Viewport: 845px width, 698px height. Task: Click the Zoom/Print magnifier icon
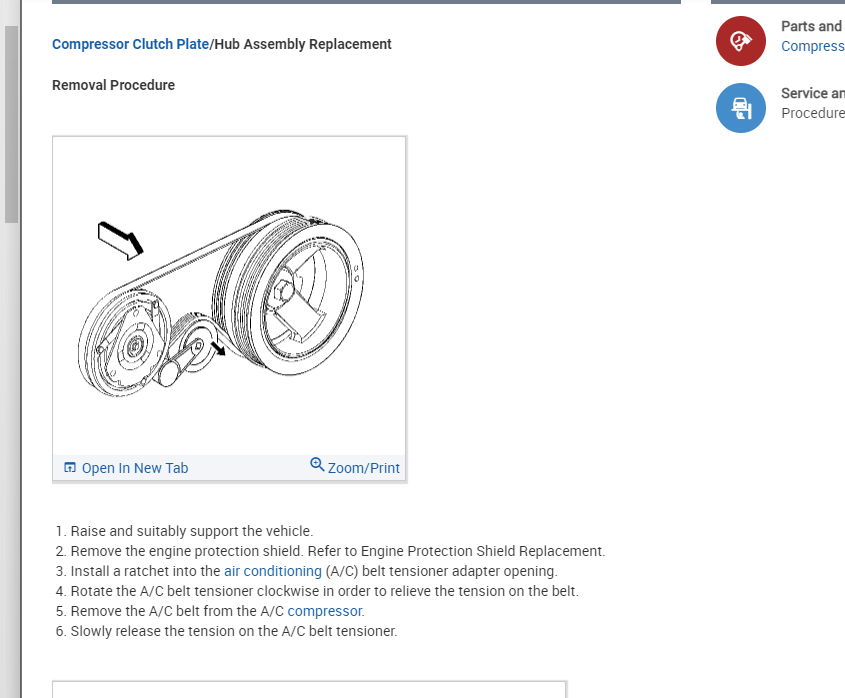(x=317, y=464)
